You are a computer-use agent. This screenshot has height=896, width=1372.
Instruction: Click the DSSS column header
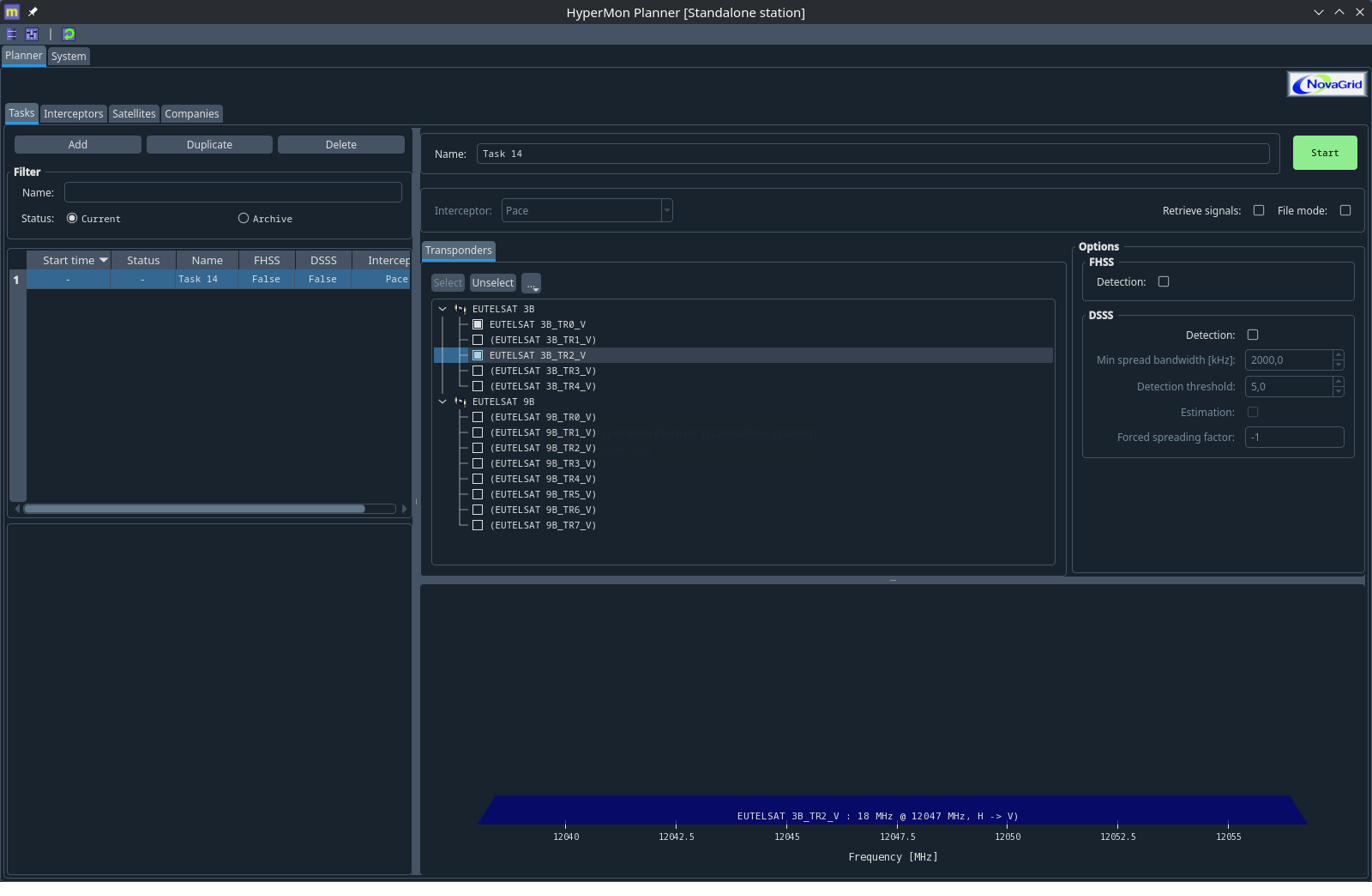coord(323,260)
